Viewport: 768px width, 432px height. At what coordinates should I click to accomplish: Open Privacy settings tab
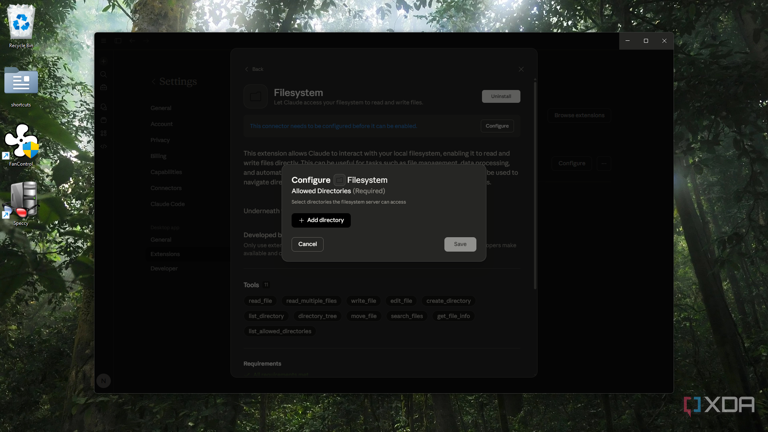[x=160, y=140]
